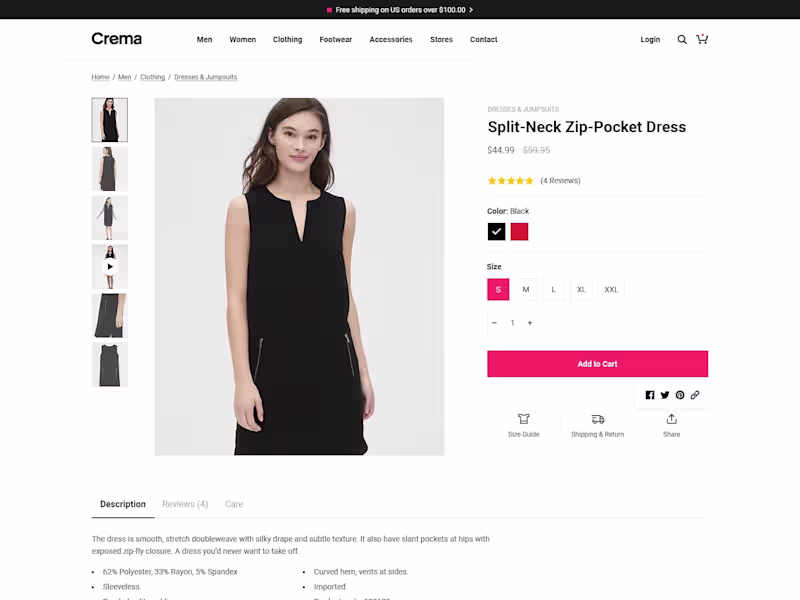This screenshot has height=600, width=800.
Task: Increase quantity with plus button
Action: click(530, 323)
